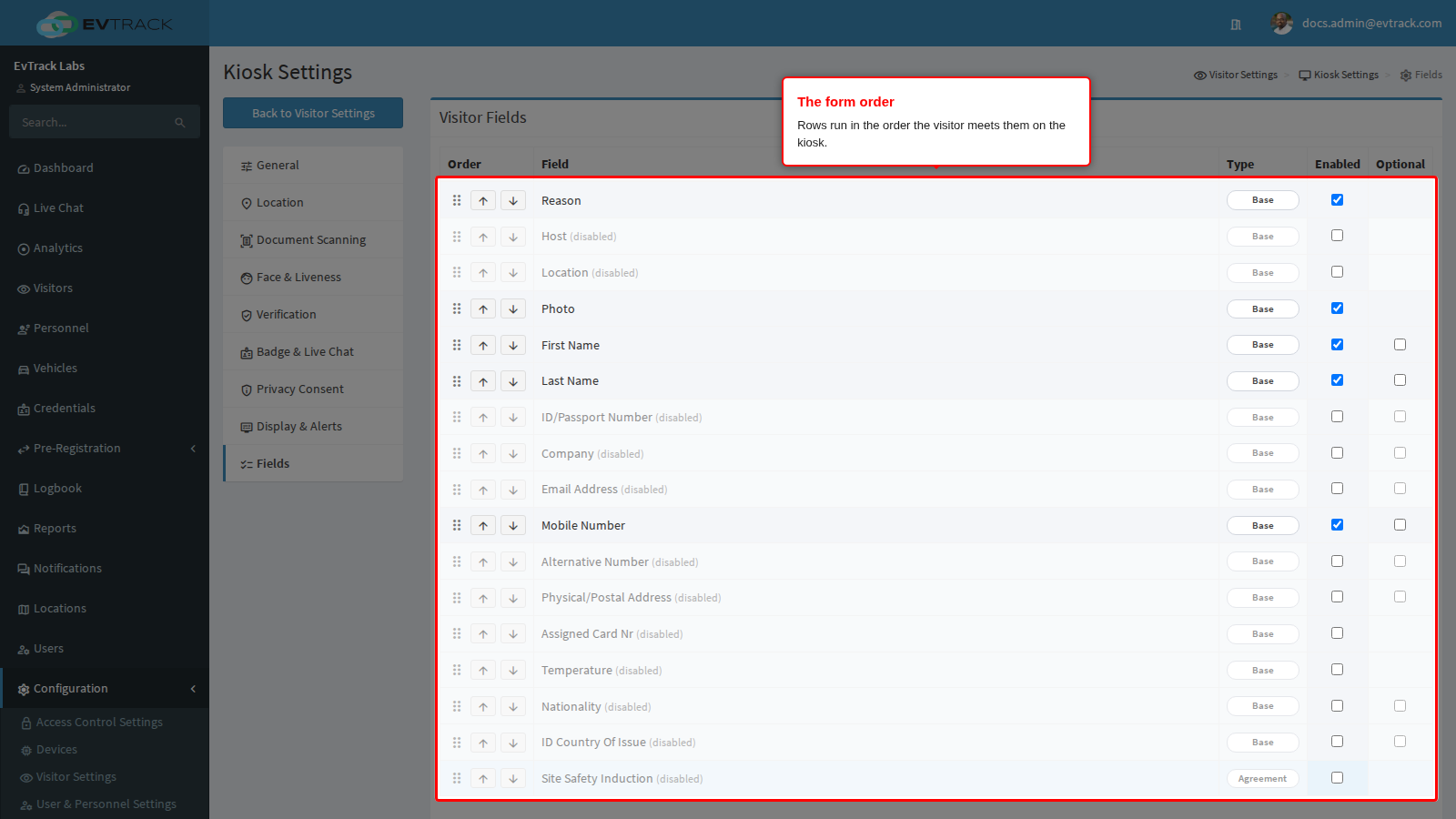Enable the Host field checkbox

coord(1337,236)
